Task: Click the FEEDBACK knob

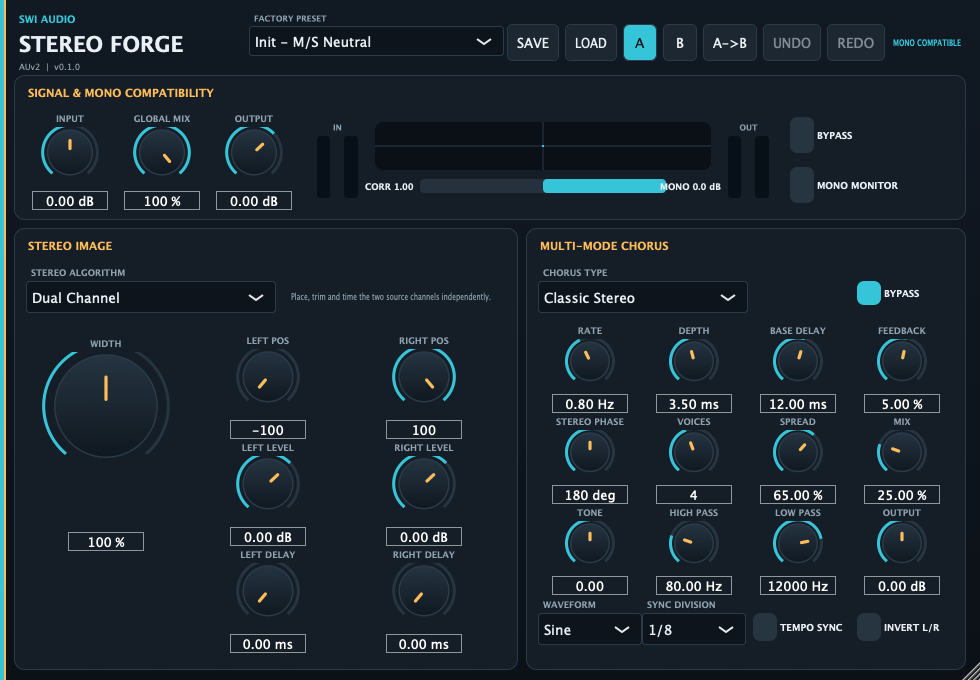Action: (x=902, y=361)
